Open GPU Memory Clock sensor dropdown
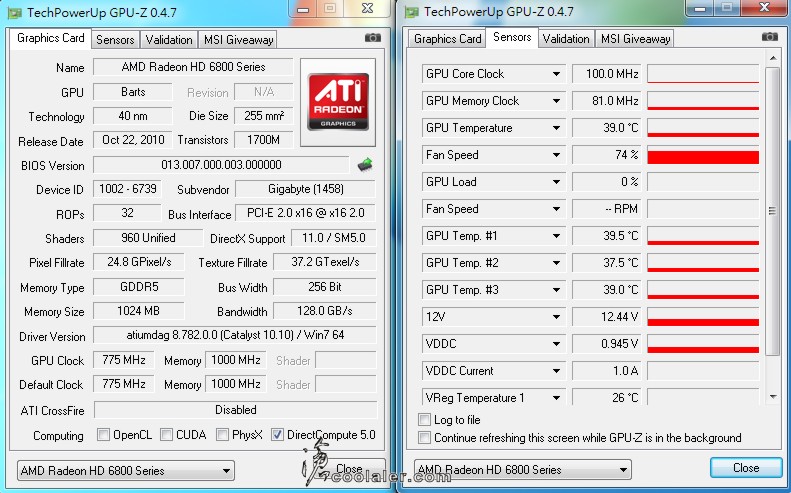This screenshot has width=791, height=493. click(556, 101)
